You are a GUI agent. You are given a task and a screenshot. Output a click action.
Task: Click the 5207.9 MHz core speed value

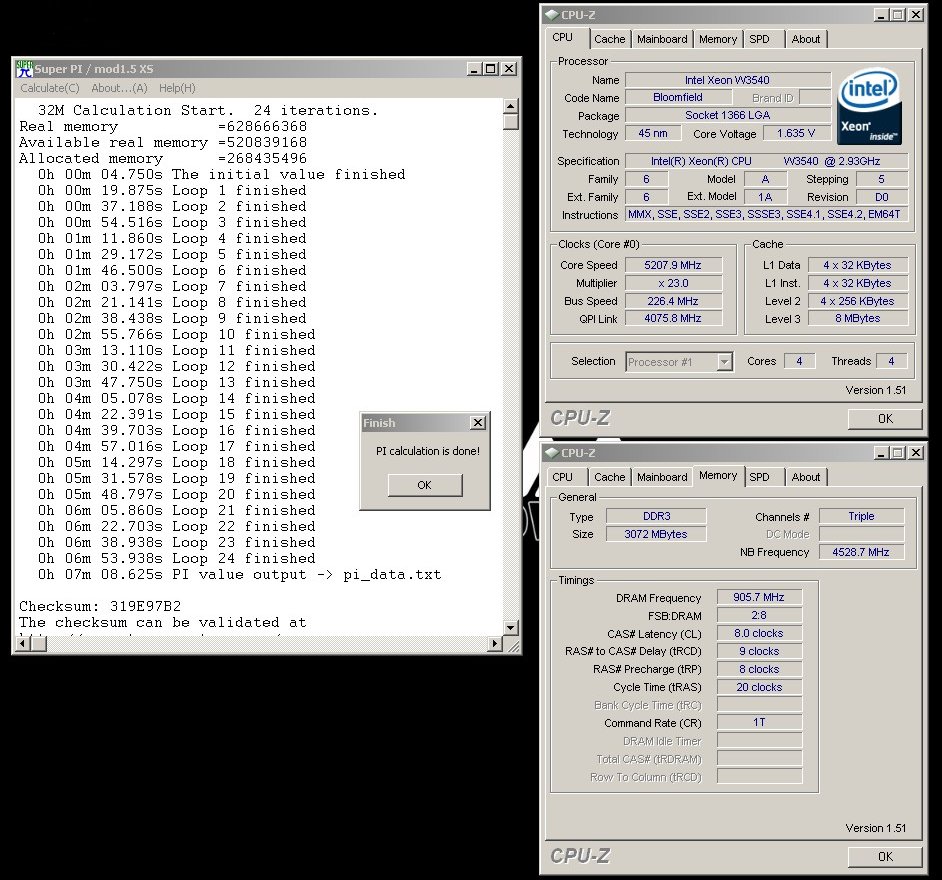pyautogui.click(x=673, y=265)
